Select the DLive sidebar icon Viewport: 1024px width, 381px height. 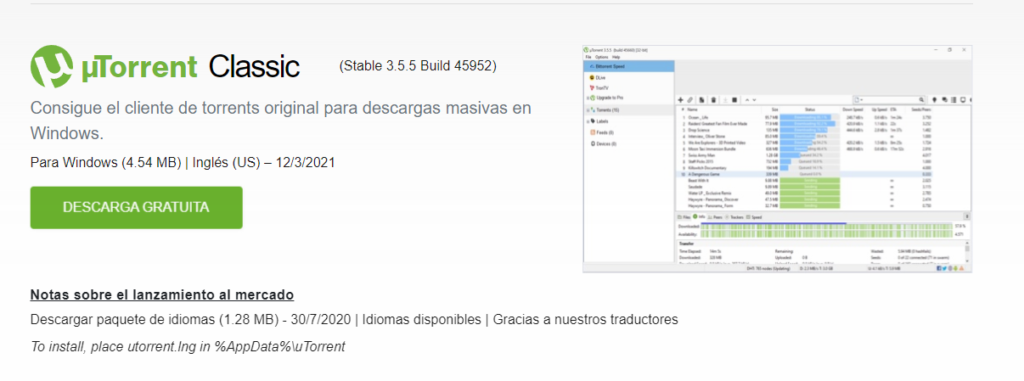point(592,78)
